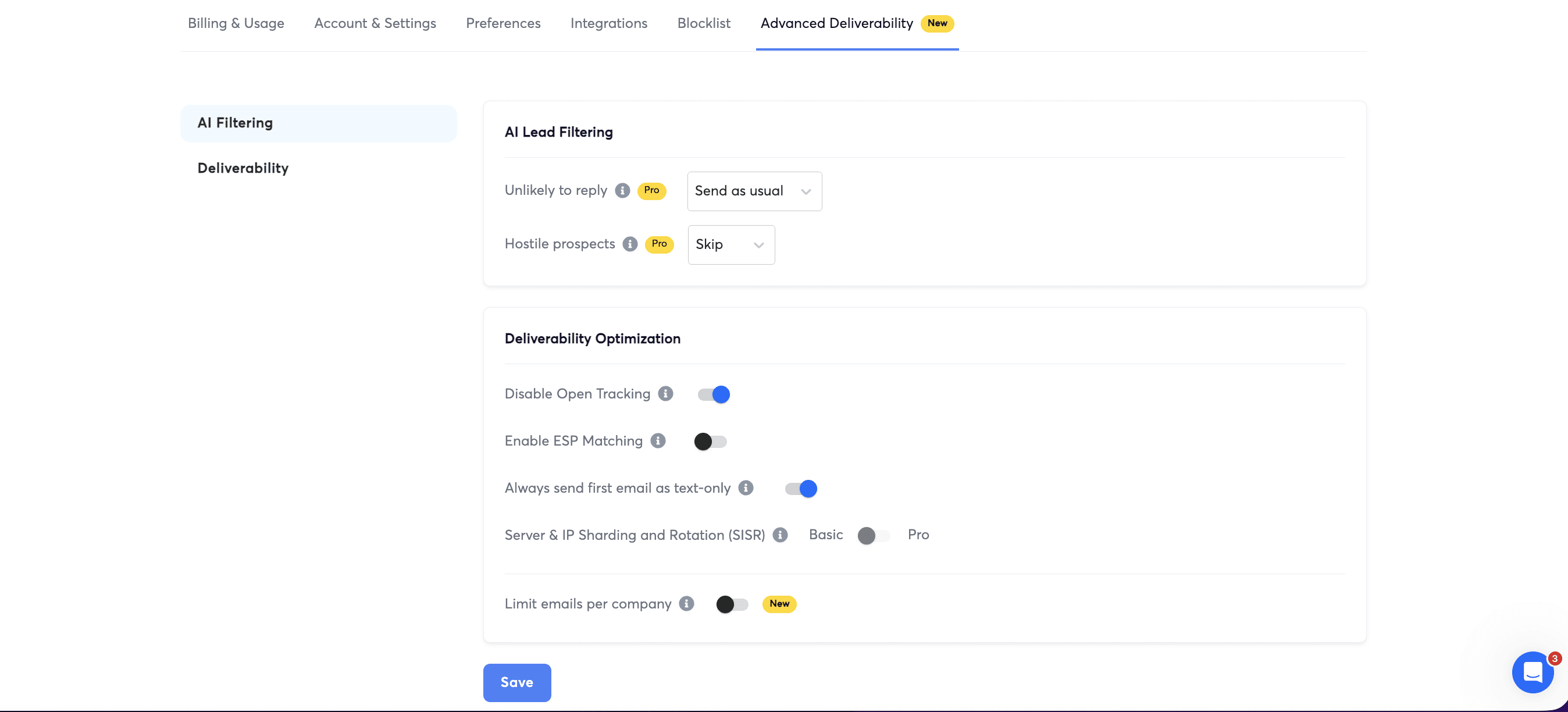Screen dimensions: 1568x712
Task: Disable the Open Tracking toggle
Action: pos(712,394)
